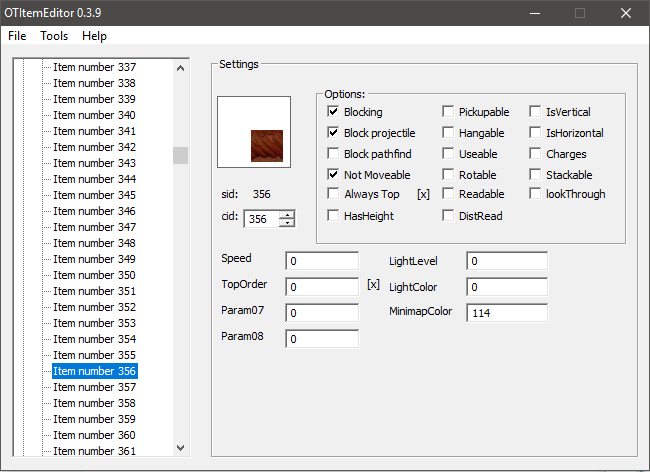Image resolution: width=650 pixels, height=472 pixels.
Task: Enable the Pickupable option
Action: coord(448,111)
